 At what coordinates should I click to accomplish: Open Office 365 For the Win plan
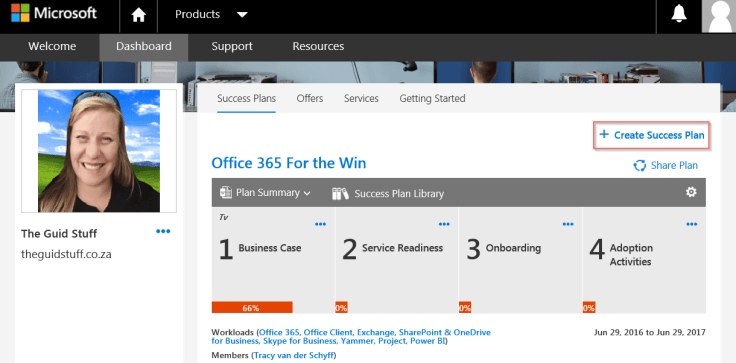(x=289, y=163)
